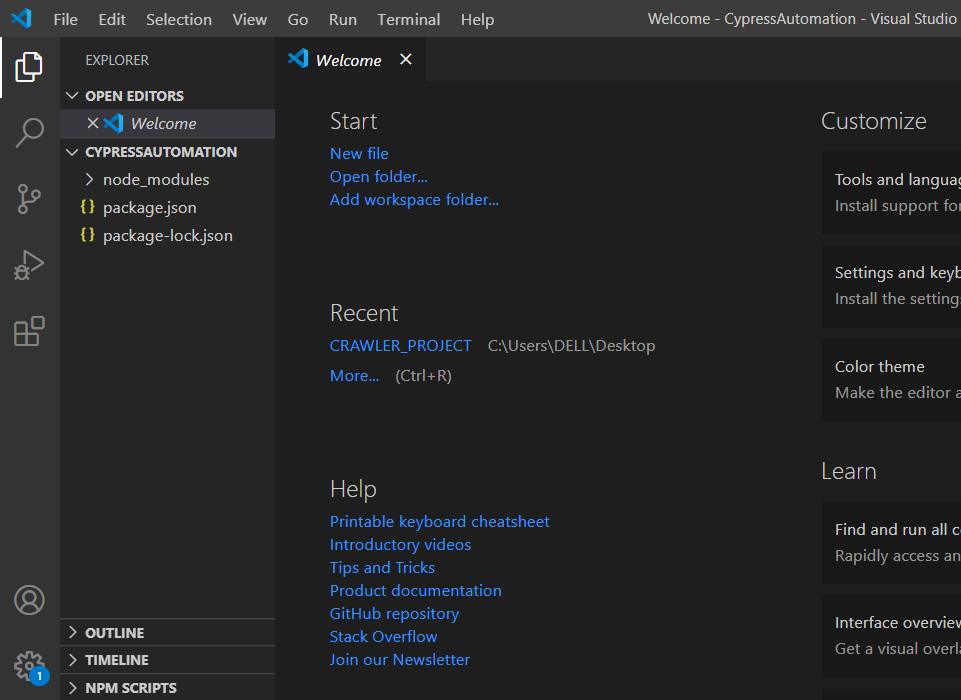
Task: Click the Explorer panel title
Action: pos(117,60)
